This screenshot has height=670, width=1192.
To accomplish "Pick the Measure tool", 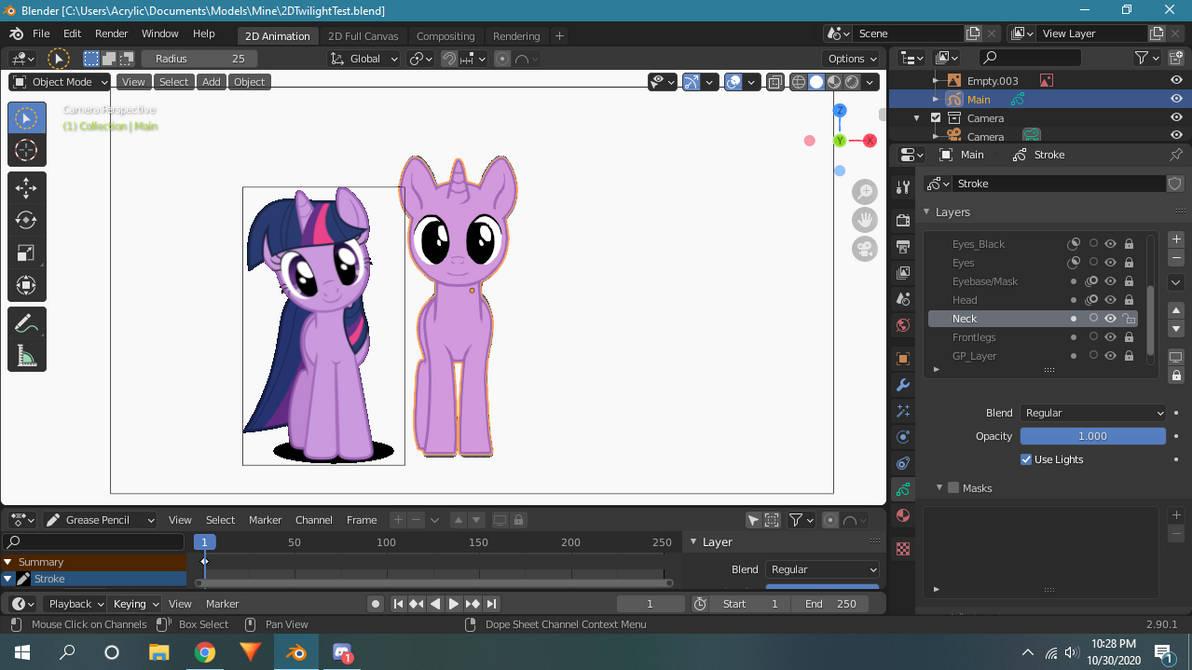I will [x=27, y=352].
